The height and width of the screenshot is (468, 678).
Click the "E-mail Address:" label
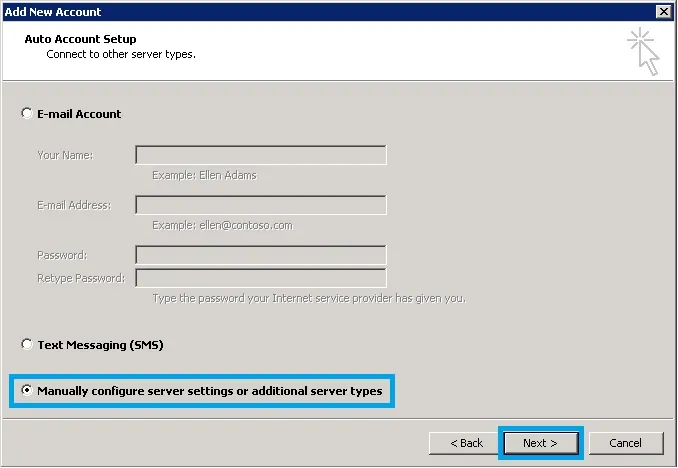[x=74, y=205]
